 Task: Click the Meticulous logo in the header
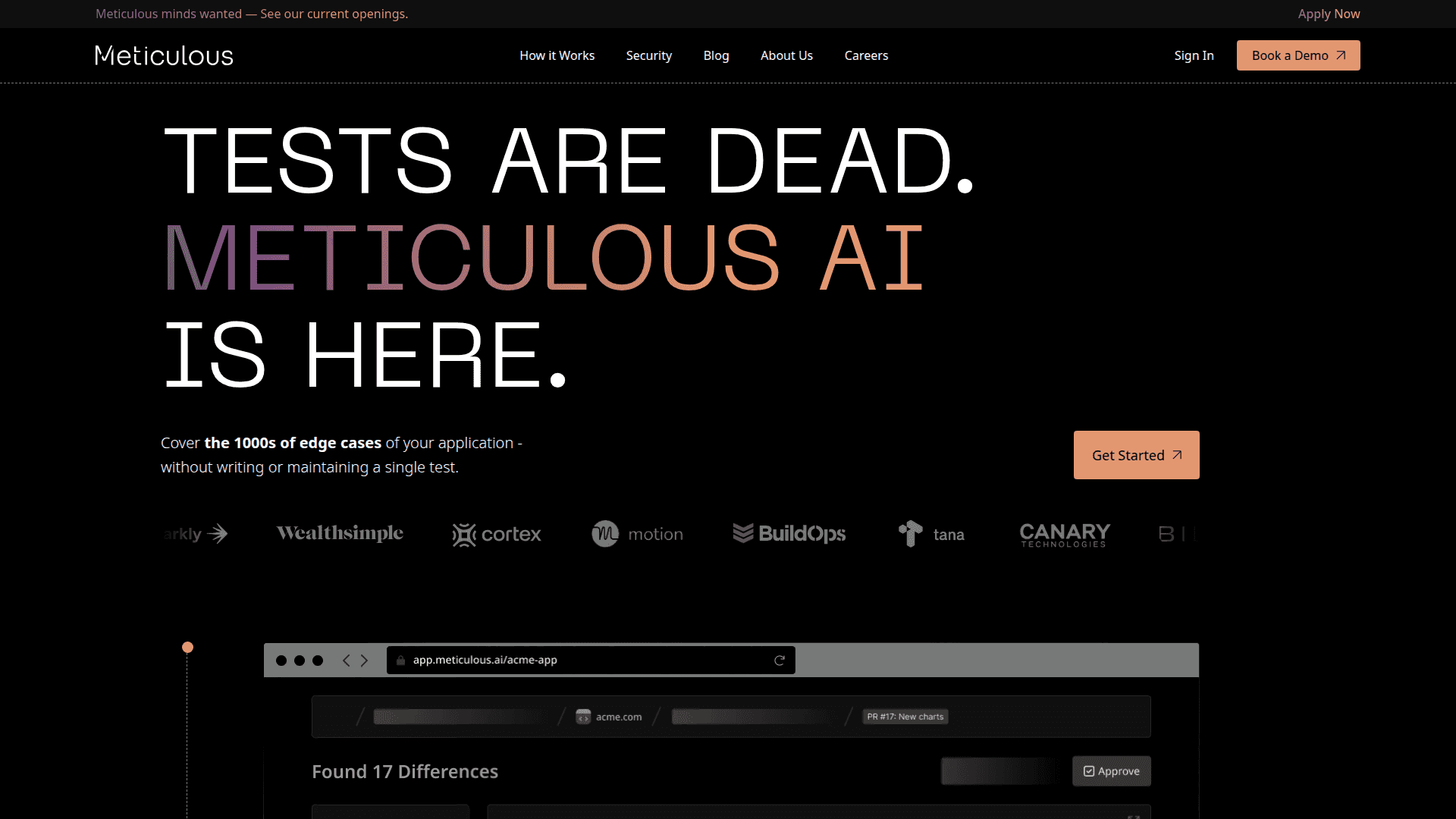click(164, 55)
